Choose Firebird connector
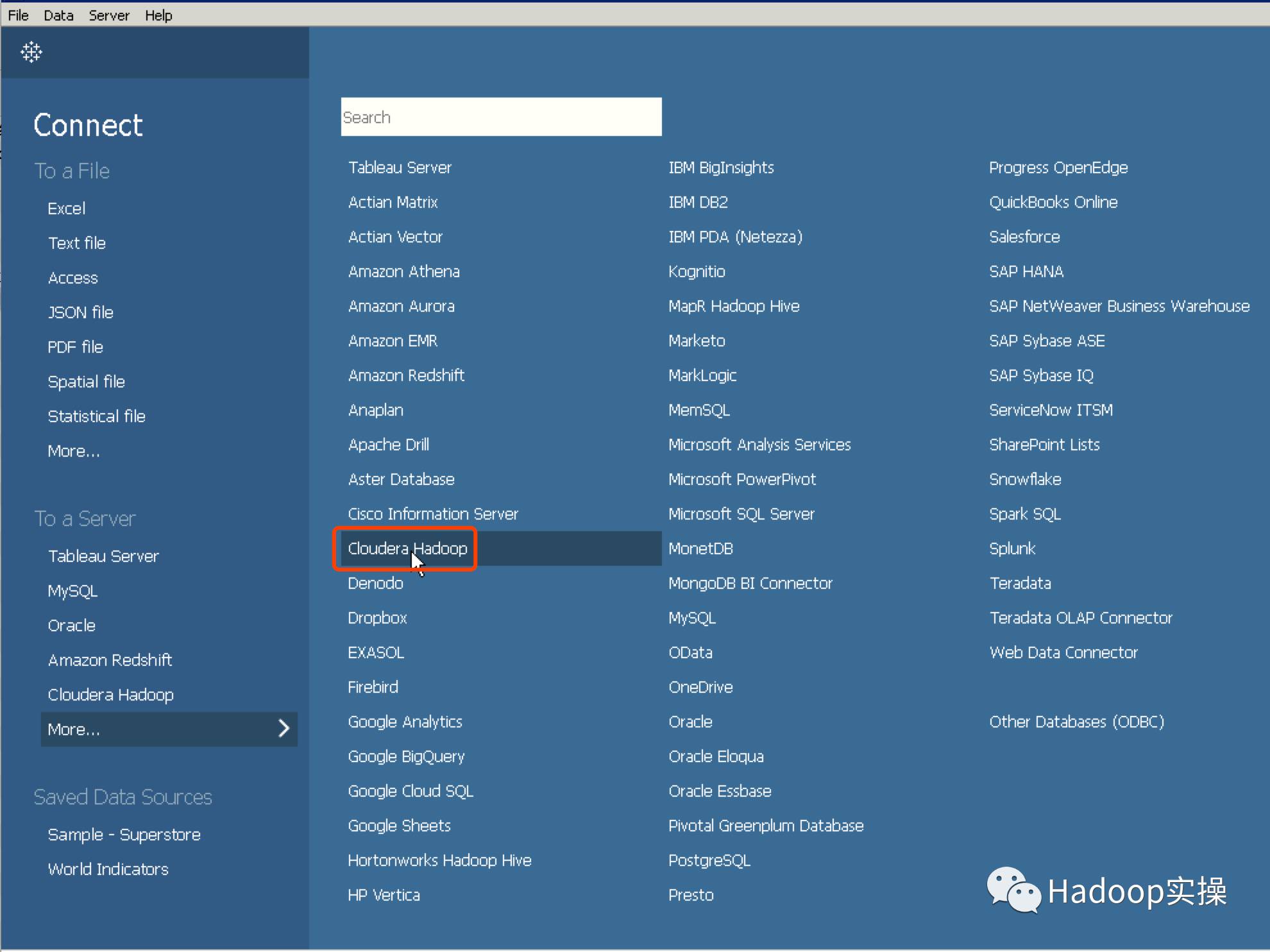 click(373, 687)
